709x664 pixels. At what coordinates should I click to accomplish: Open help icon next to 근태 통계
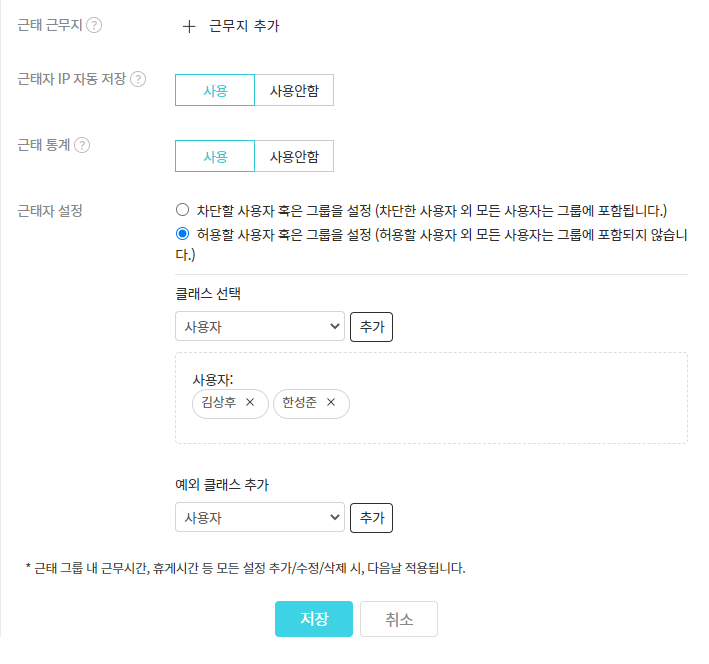pos(82,145)
